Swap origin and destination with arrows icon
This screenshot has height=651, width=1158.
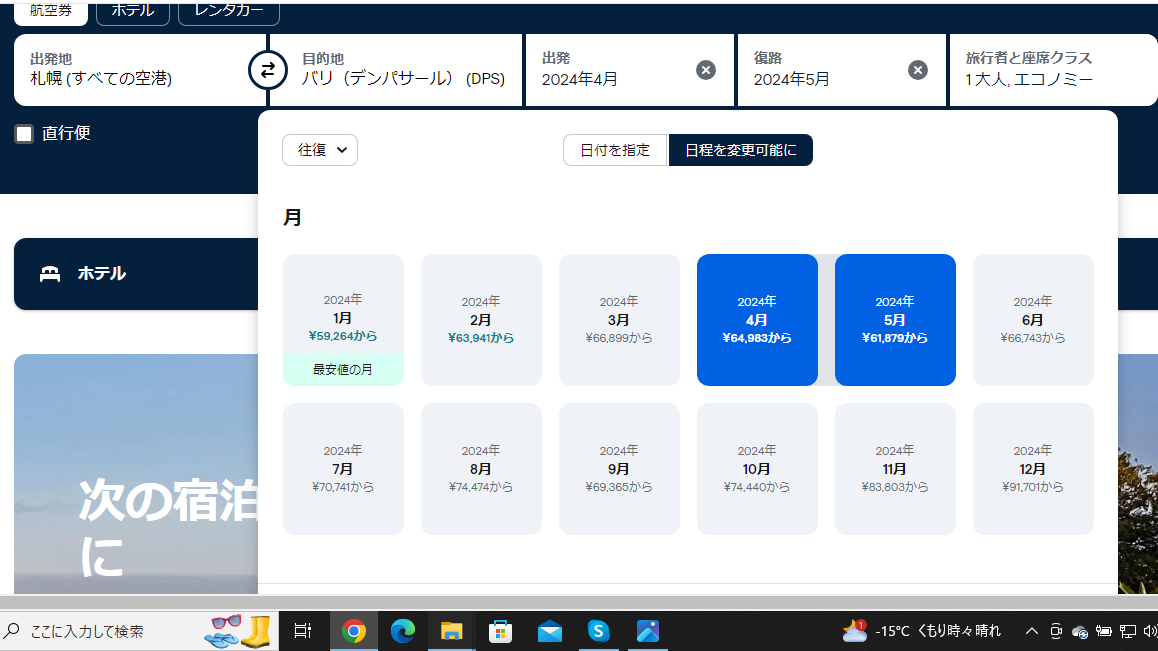pos(267,70)
